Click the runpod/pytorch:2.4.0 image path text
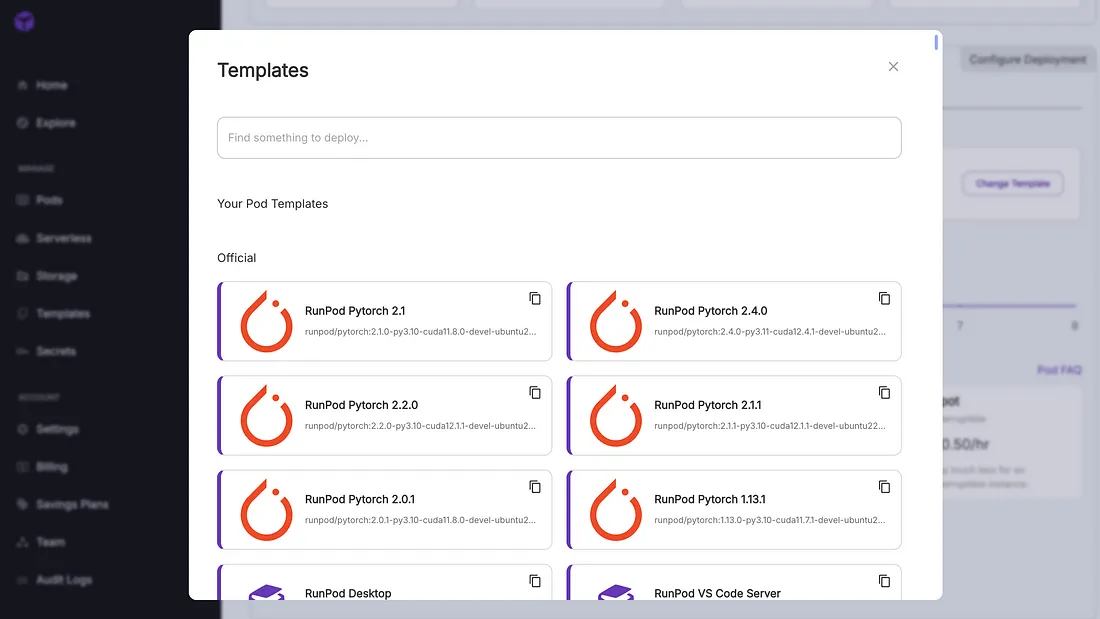The image size is (1100, 619). pyautogui.click(x=770, y=332)
